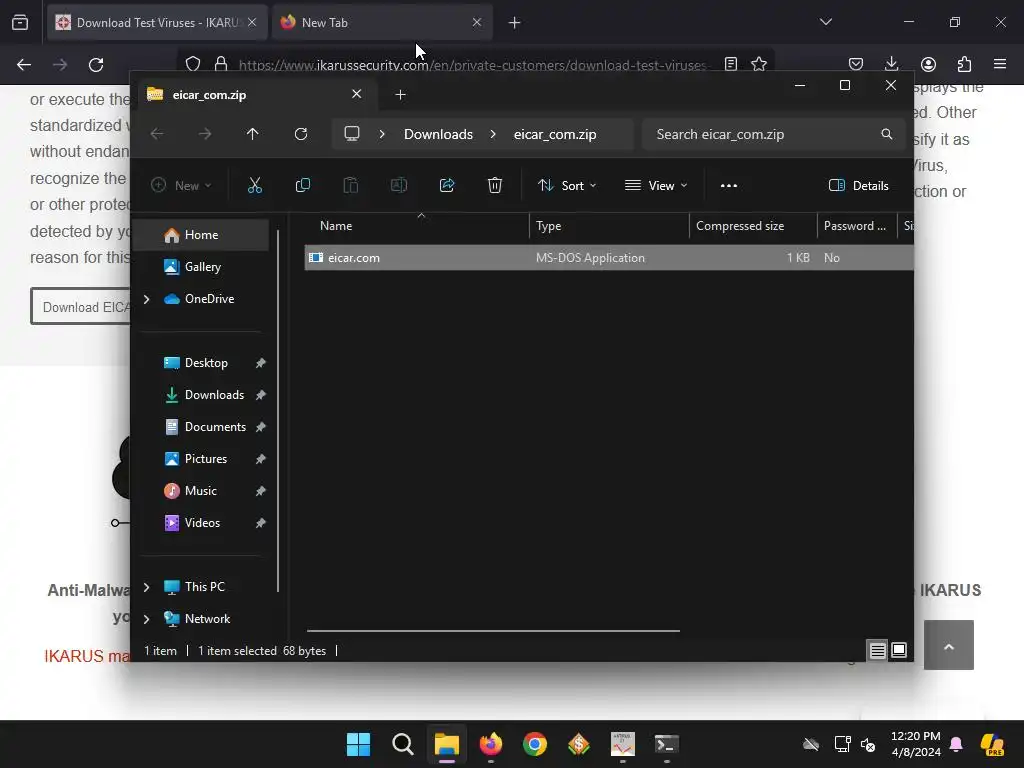
Task: Click Downloads in the address bar breadcrumb
Action: pos(438,134)
